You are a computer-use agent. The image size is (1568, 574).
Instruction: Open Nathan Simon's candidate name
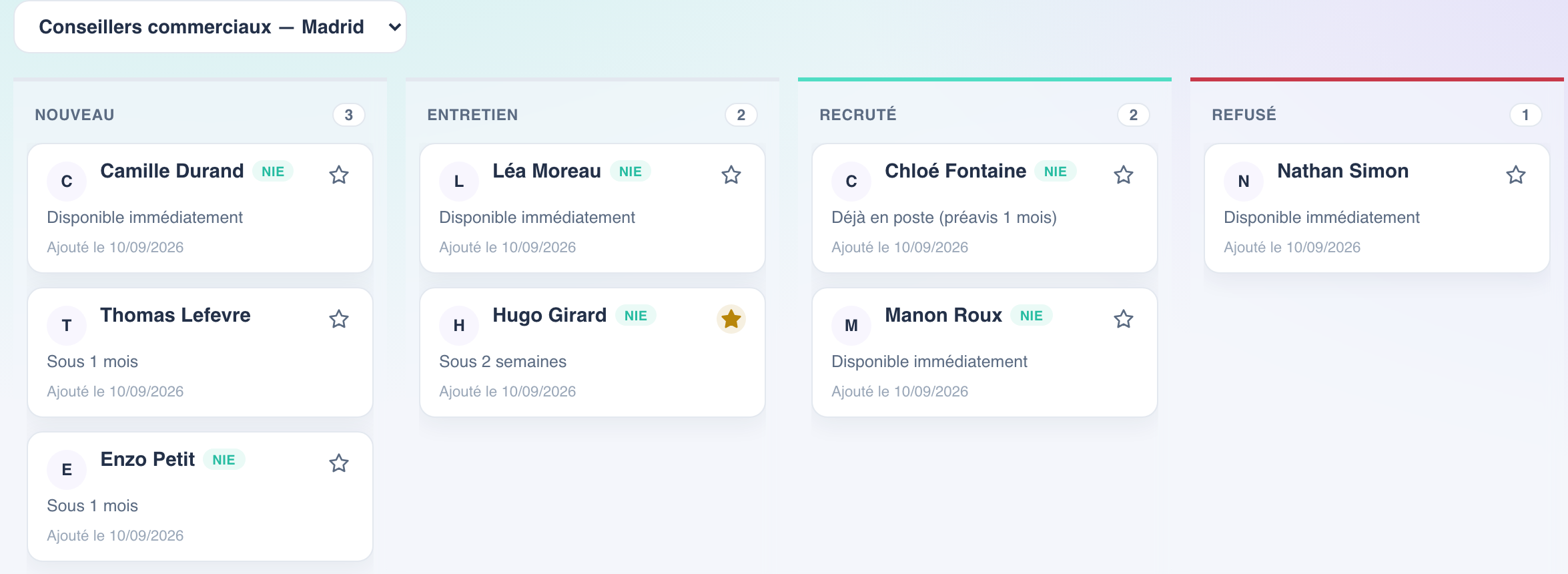click(x=1342, y=171)
